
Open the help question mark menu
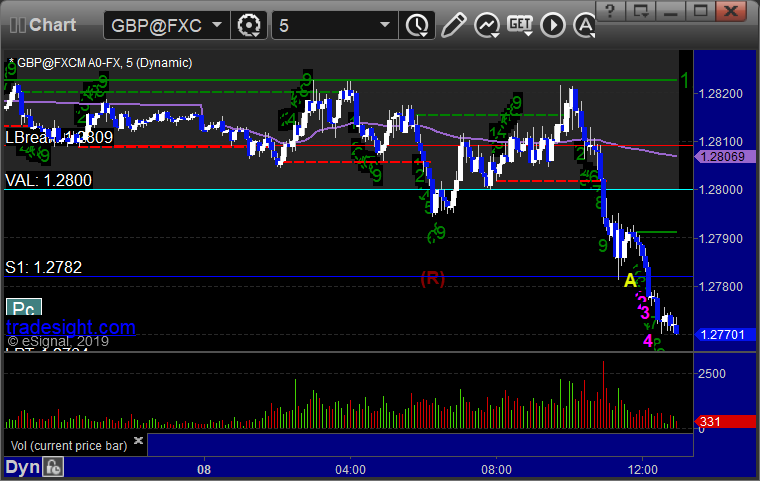pos(610,11)
